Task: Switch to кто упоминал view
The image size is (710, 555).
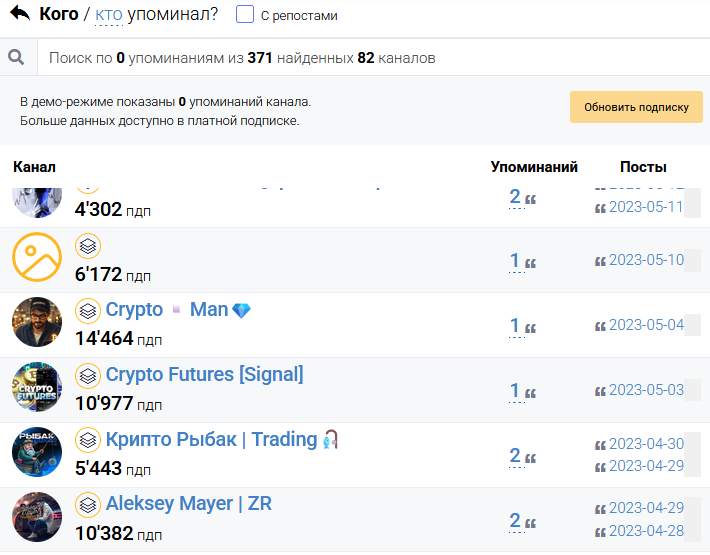Action: coord(109,14)
